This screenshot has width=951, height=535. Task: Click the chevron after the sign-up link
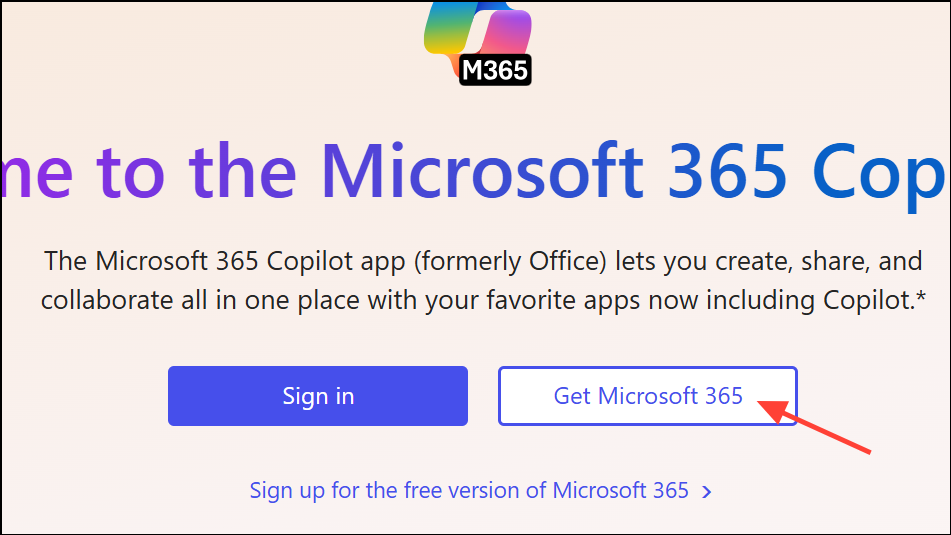coord(707,491)
